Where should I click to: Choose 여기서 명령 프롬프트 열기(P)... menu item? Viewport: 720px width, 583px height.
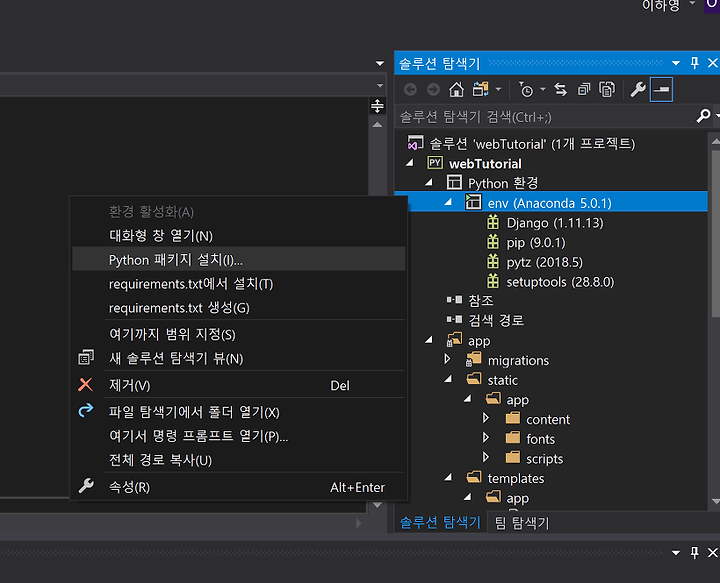pos(239,436)
